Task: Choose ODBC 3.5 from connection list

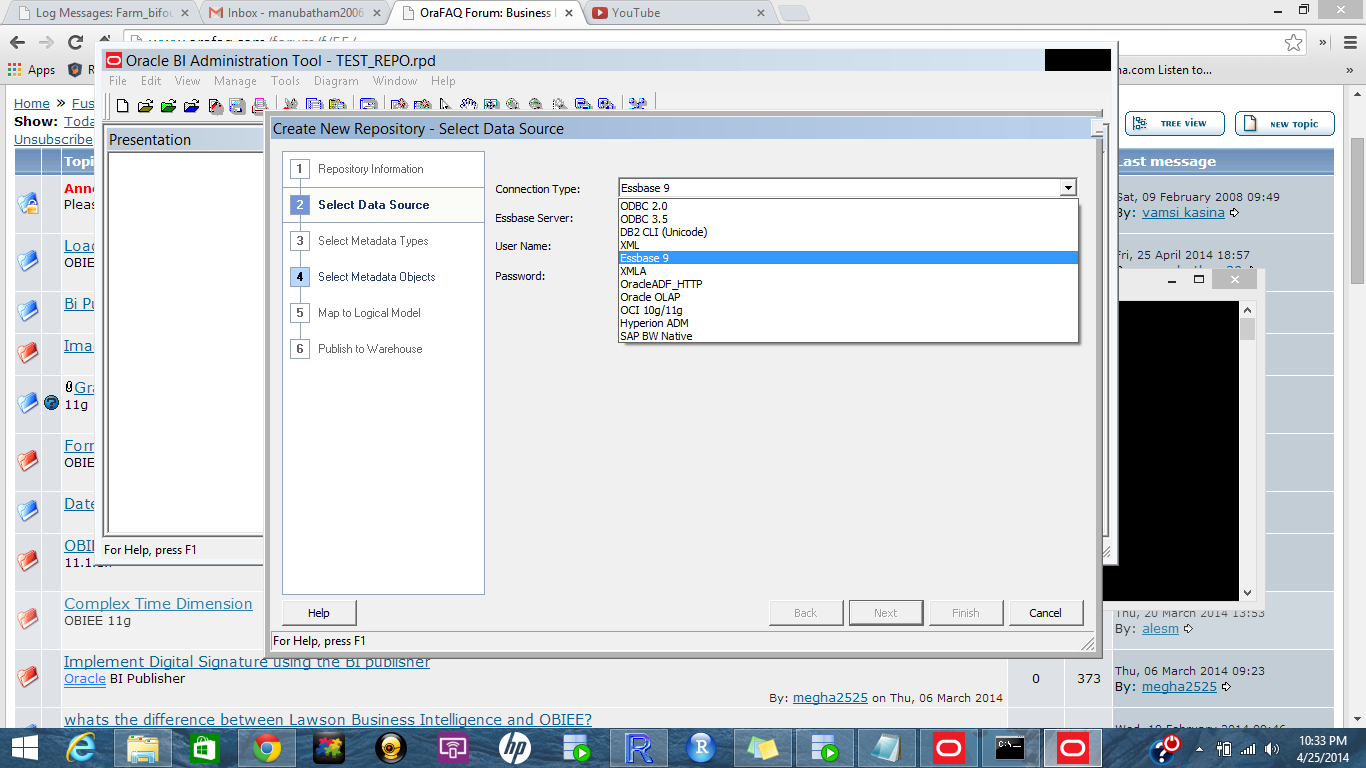Action: pos(848,219)
